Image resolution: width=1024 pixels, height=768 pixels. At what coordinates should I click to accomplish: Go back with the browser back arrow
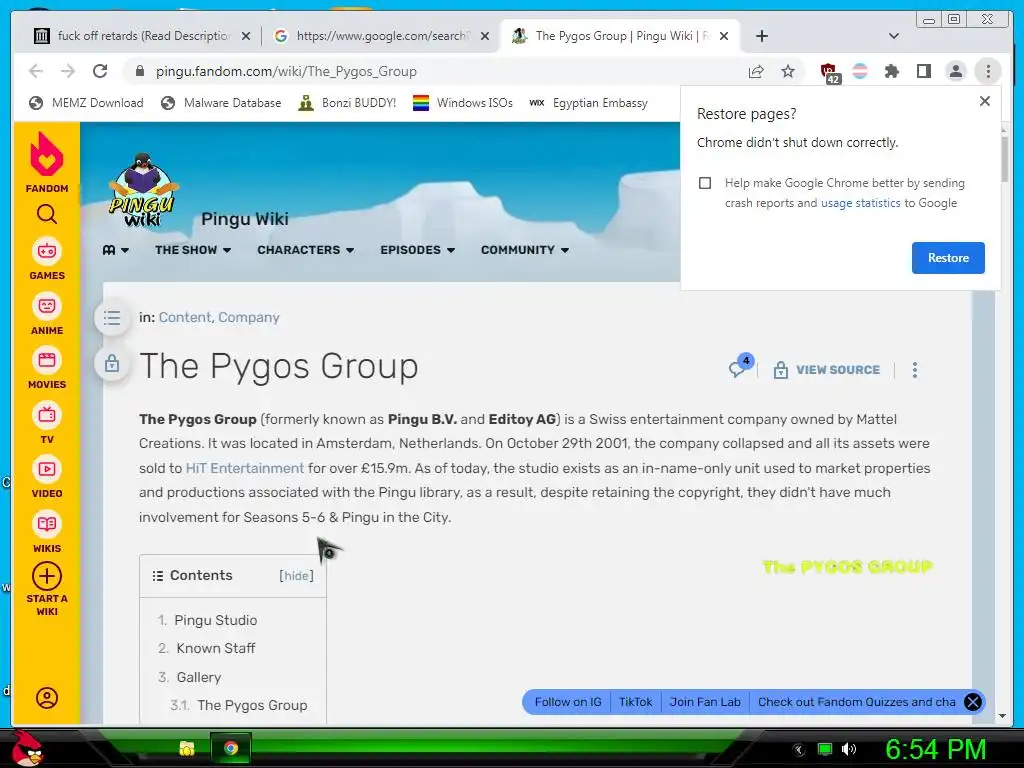36,71
